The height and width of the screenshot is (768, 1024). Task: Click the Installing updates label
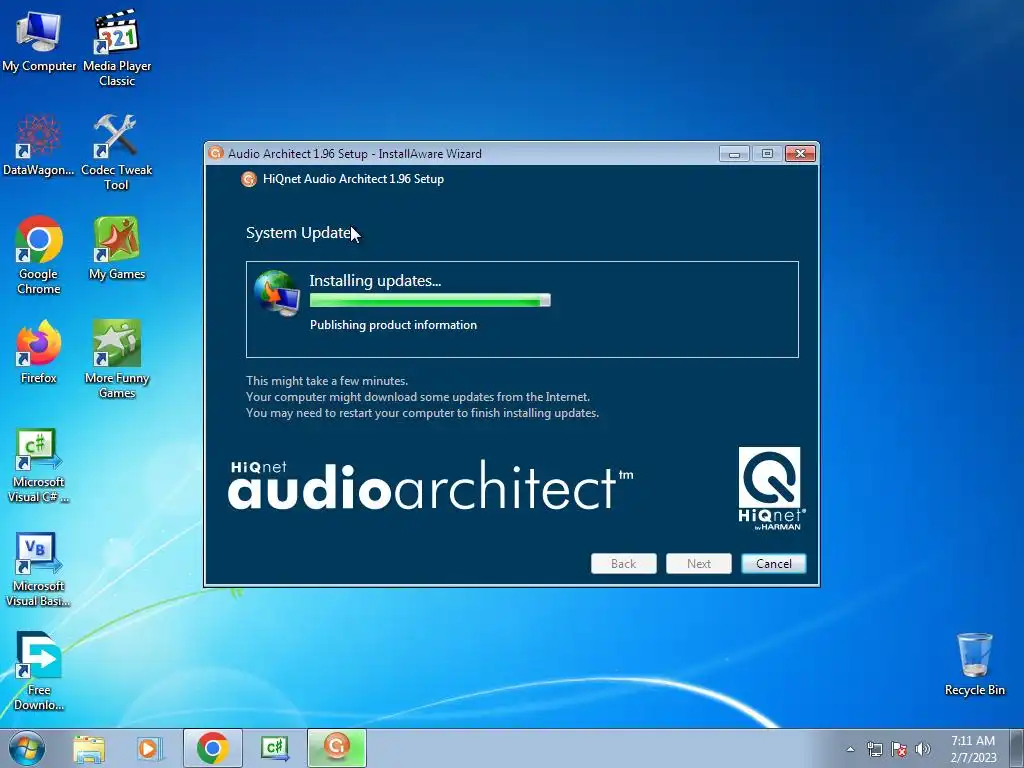pos(376,281)
